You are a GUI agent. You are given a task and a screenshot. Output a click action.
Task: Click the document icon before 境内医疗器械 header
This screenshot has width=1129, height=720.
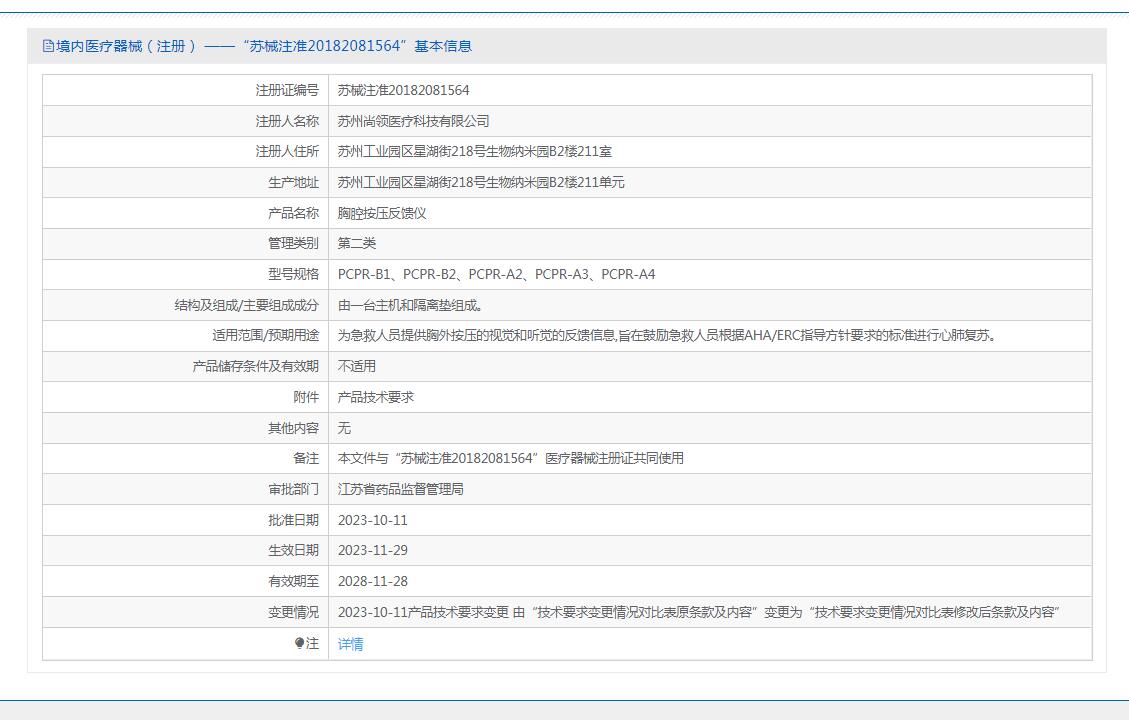(x=48, y=46)
